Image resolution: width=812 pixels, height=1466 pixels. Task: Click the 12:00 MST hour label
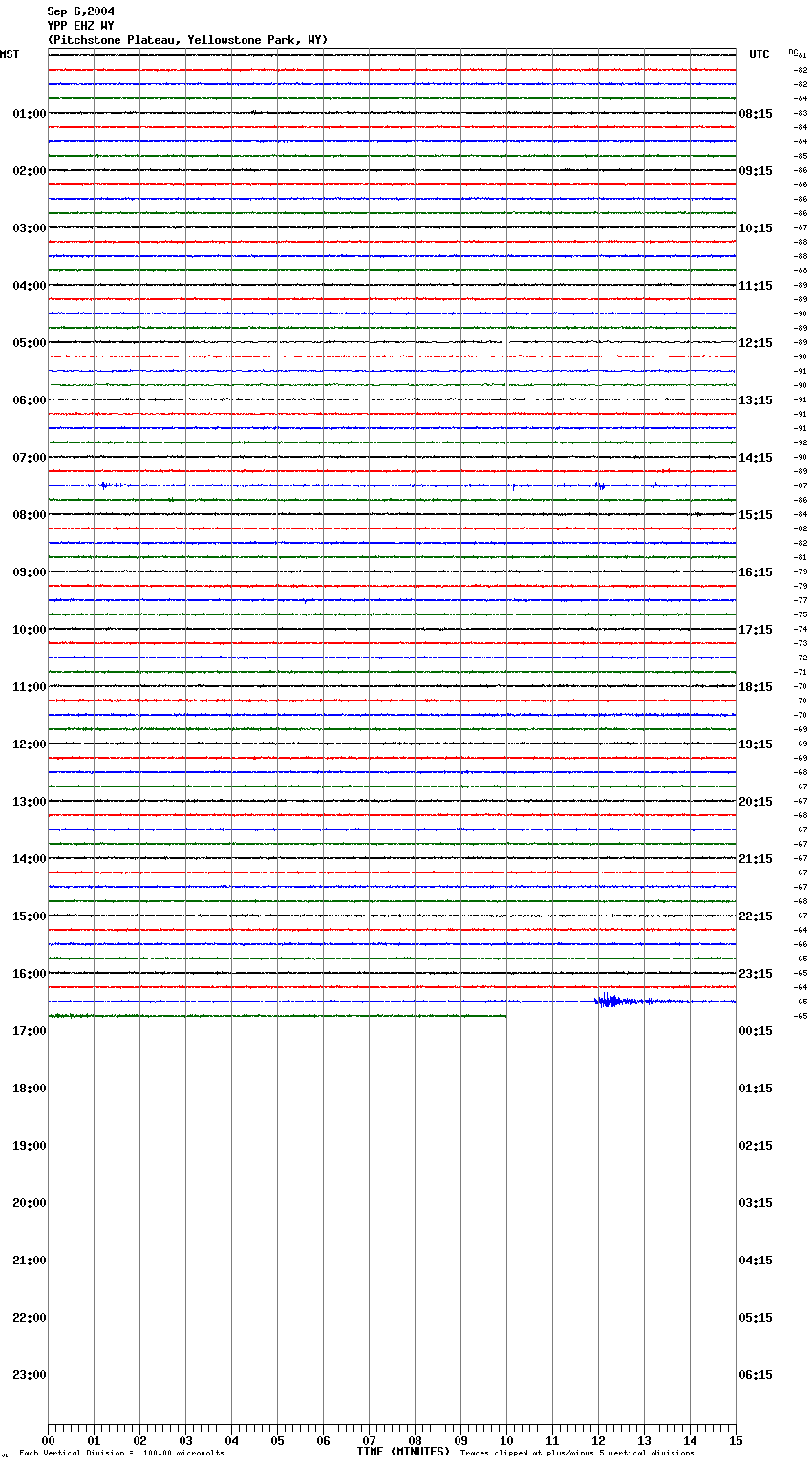30,744
